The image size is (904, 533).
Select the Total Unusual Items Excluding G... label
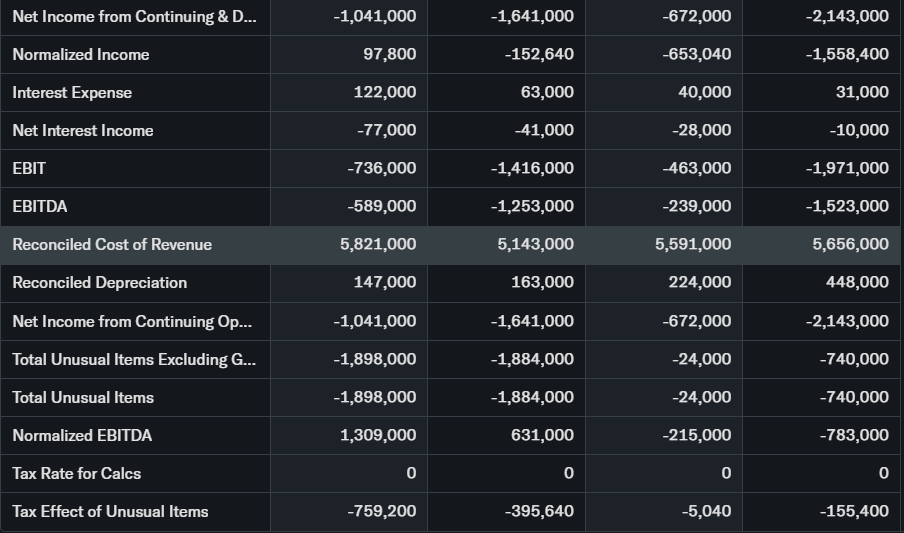tap(133, 359)
